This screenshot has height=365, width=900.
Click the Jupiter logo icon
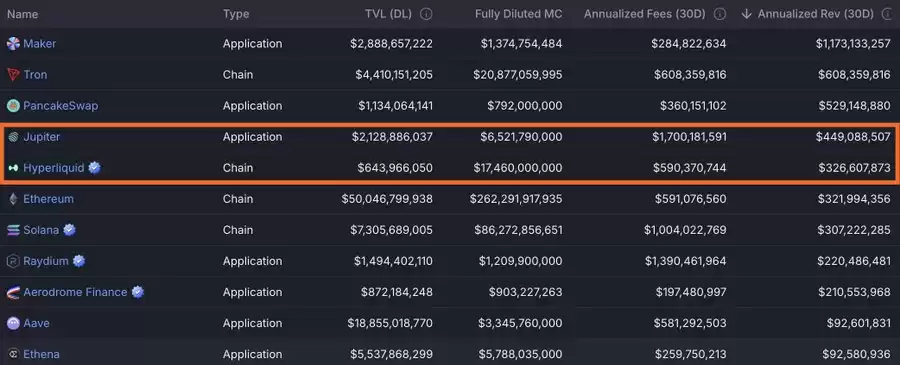point(13,137)
